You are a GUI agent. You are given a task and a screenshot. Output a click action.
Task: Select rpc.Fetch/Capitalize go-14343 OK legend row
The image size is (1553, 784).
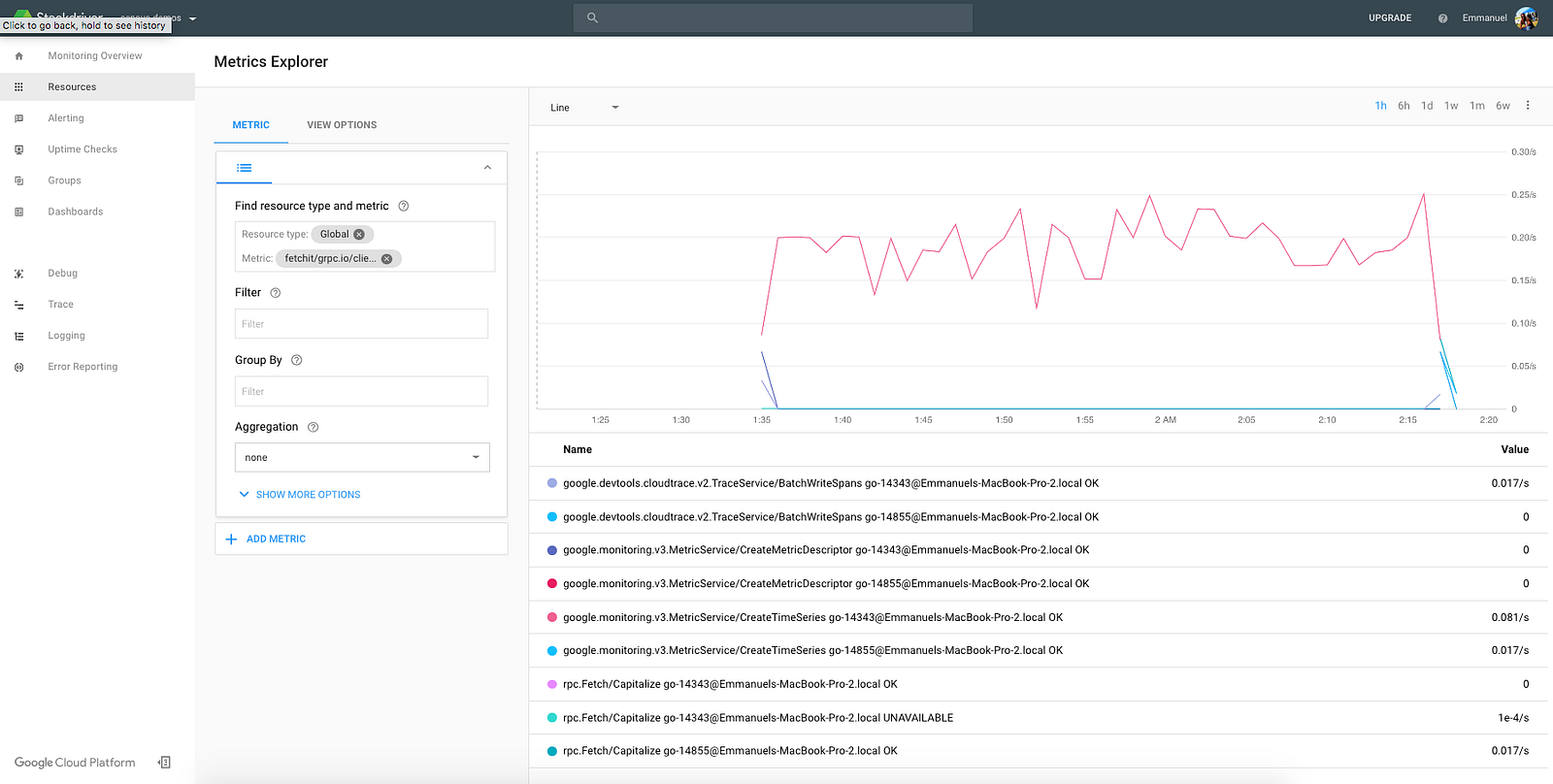click(1039, 684)
